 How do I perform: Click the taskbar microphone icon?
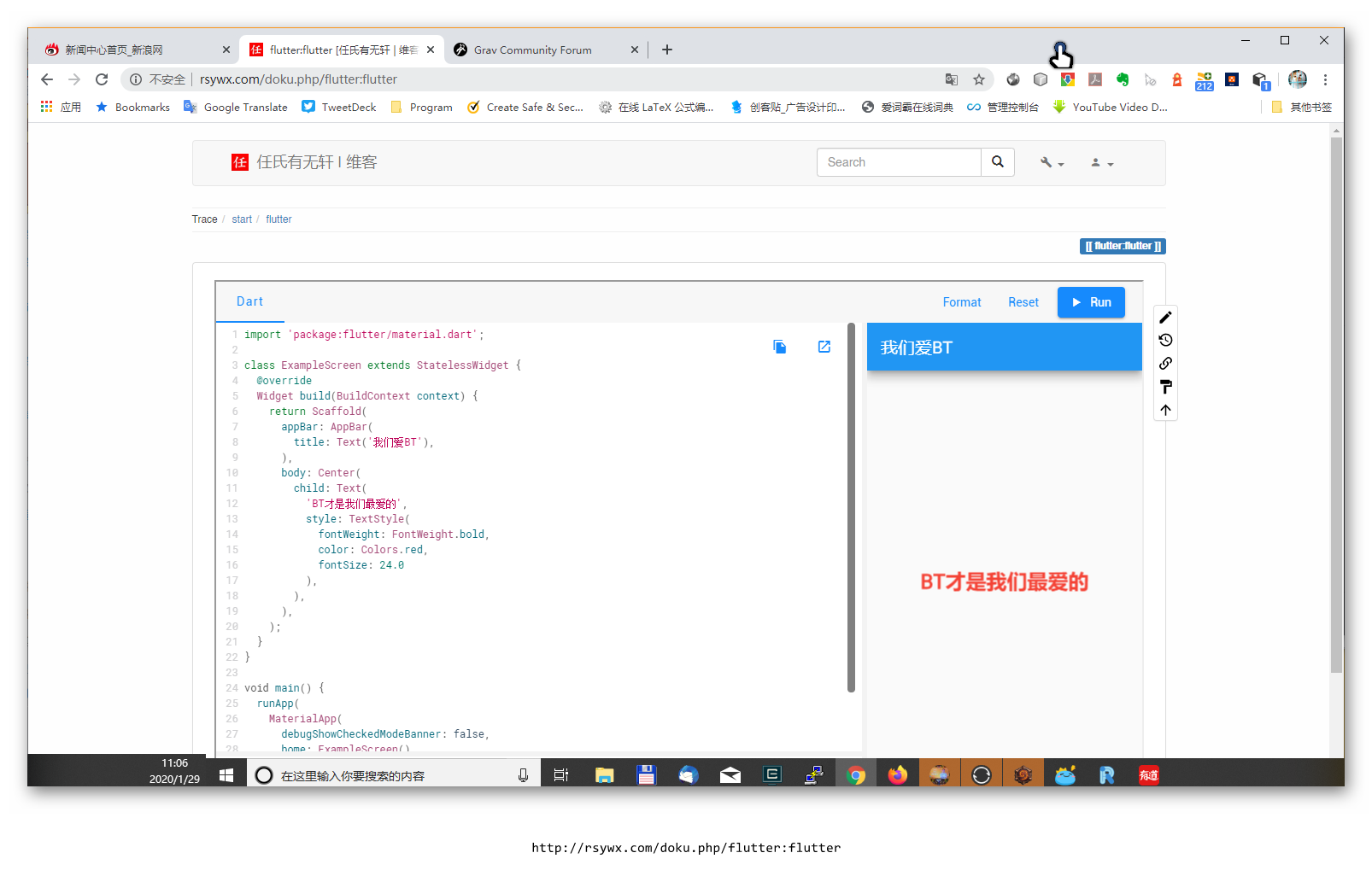523,775
